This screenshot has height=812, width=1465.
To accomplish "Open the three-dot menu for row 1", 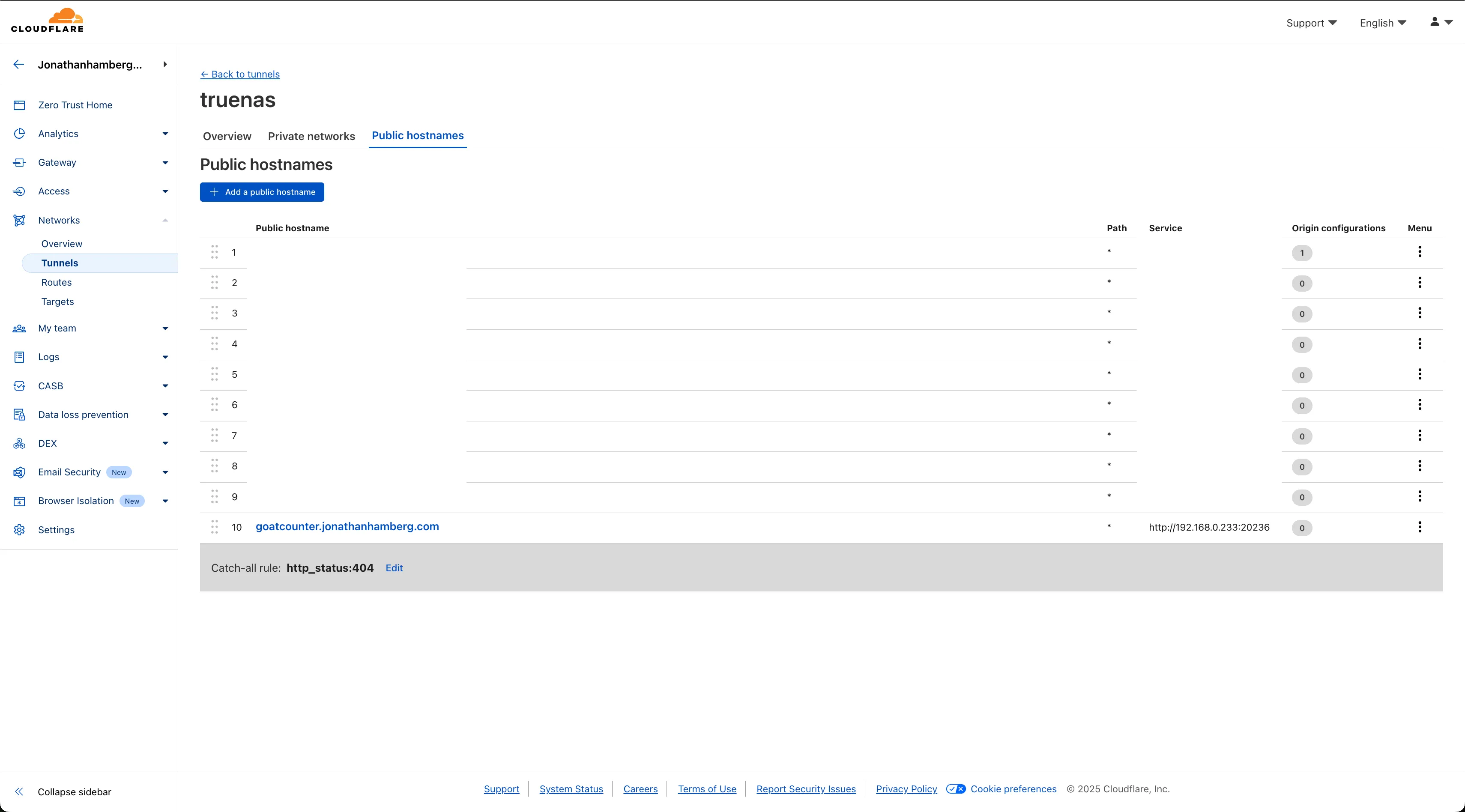I will 1420,252.
